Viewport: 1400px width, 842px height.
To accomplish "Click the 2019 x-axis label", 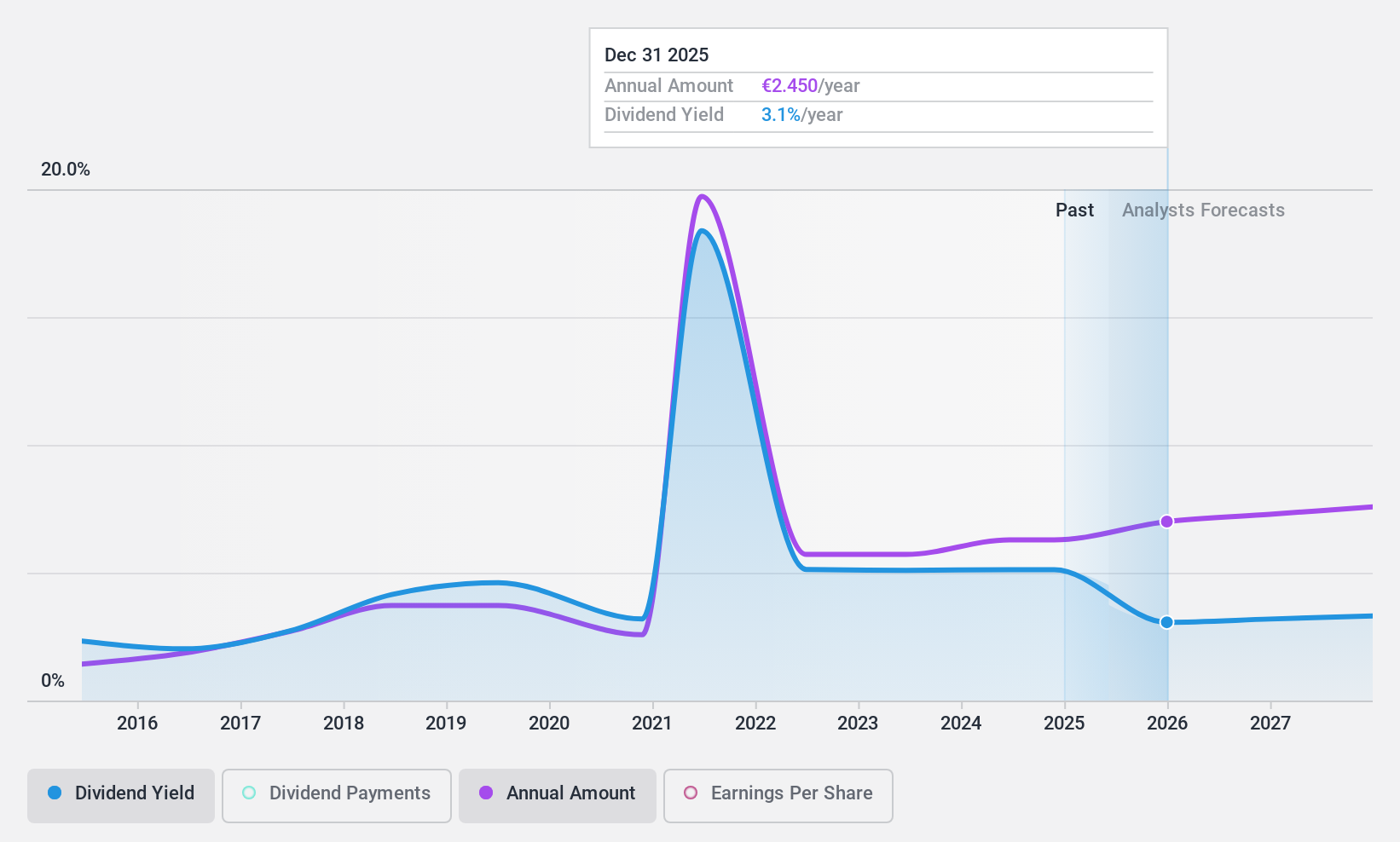I will coord(446,724).
